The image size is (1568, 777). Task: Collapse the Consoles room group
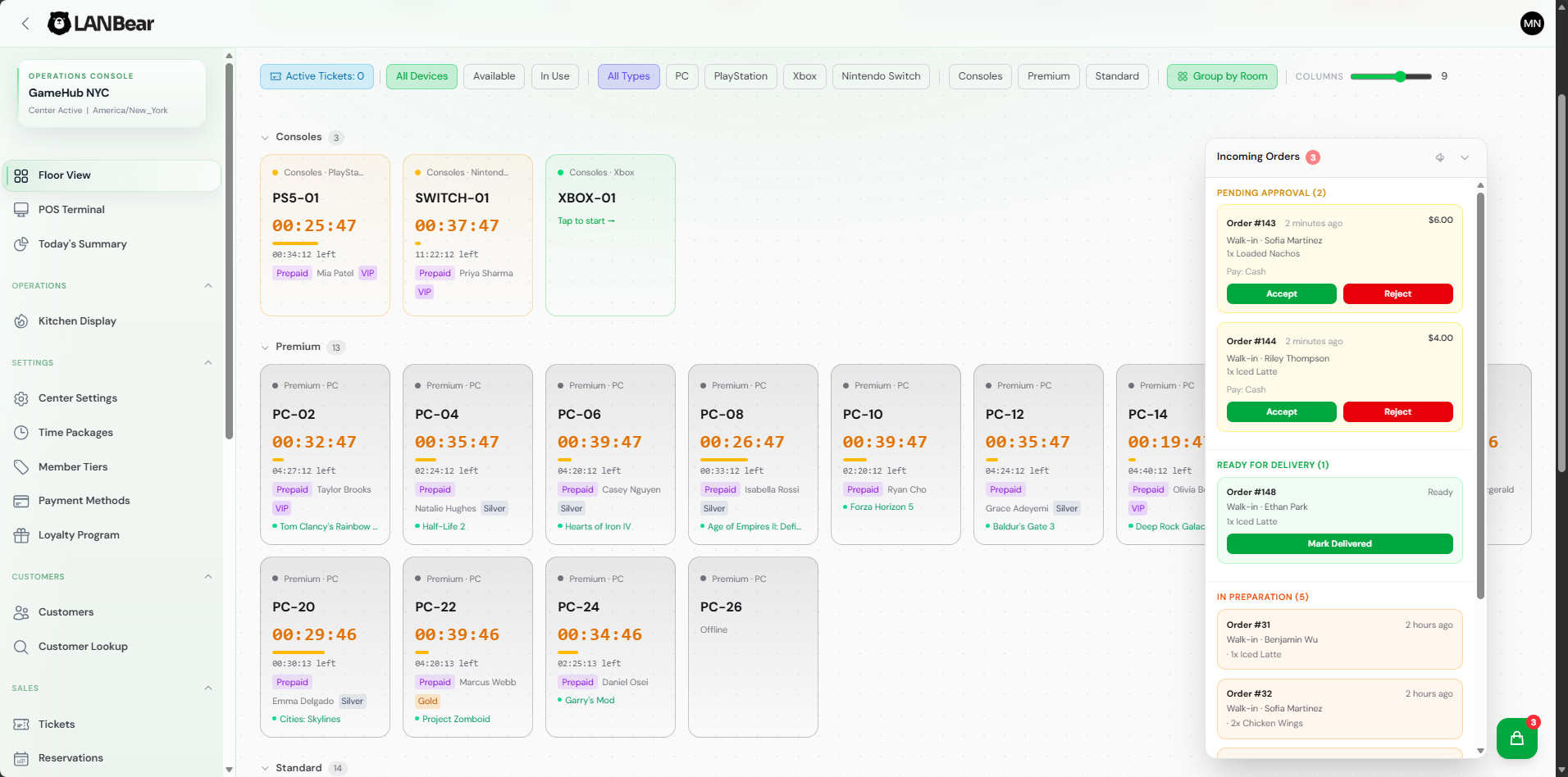(x=265, y=138)
